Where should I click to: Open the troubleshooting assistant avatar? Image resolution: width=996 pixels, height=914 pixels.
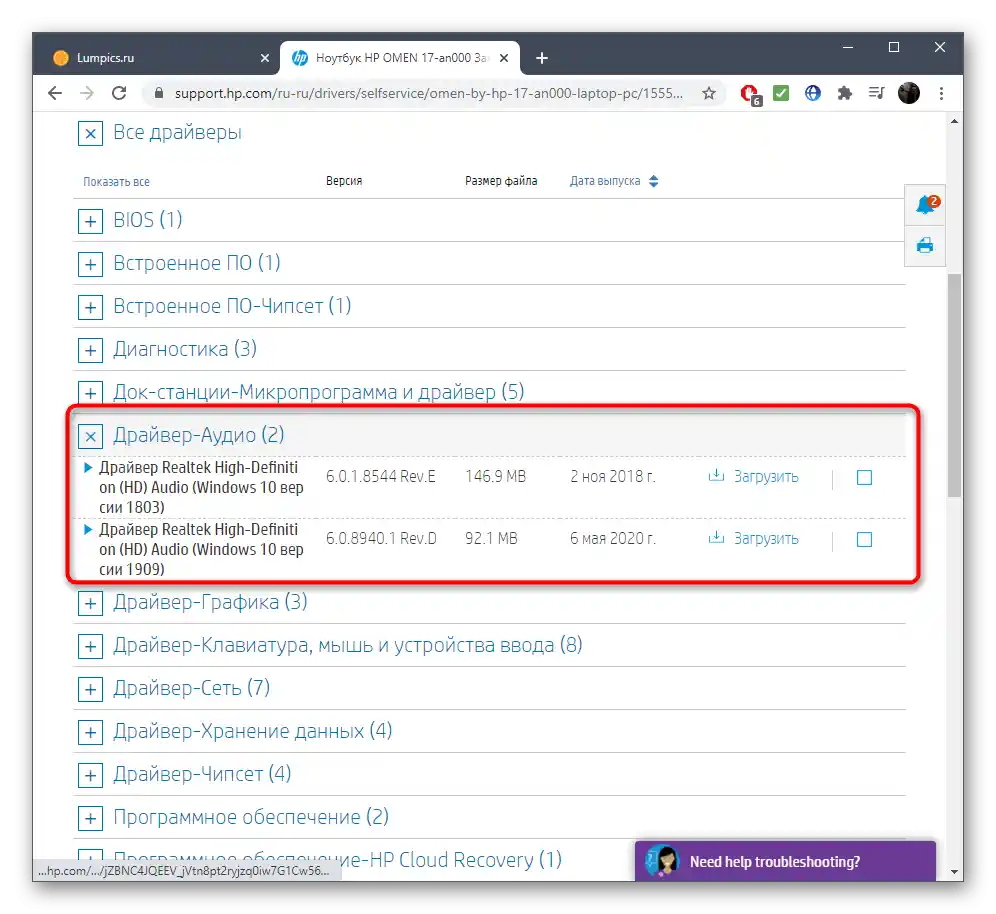click(x=662, y=861)
